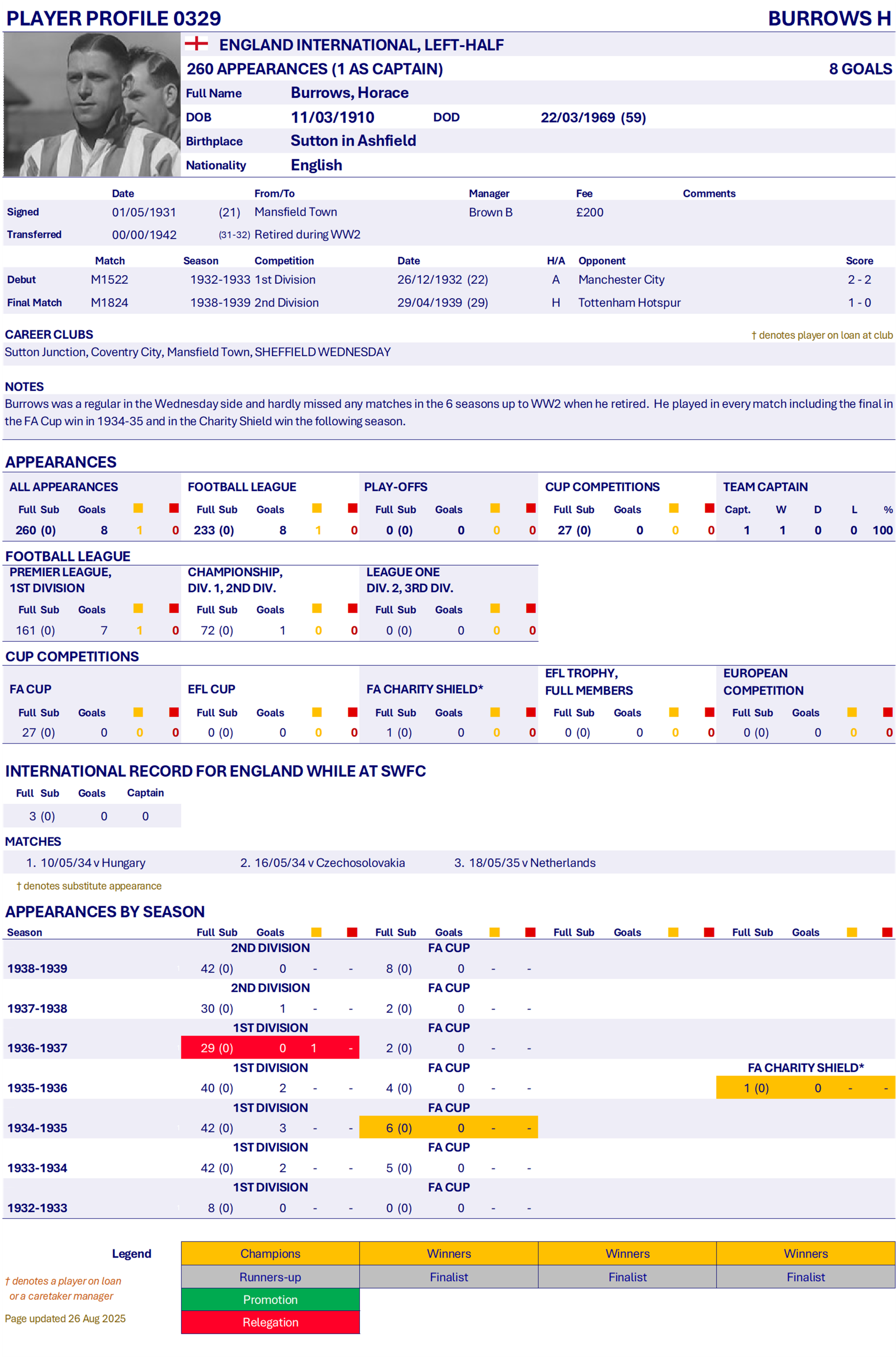Click yellow card icon under EFL Cup
The height and width of the screenshot is (1357, 896).
[317, 712]
